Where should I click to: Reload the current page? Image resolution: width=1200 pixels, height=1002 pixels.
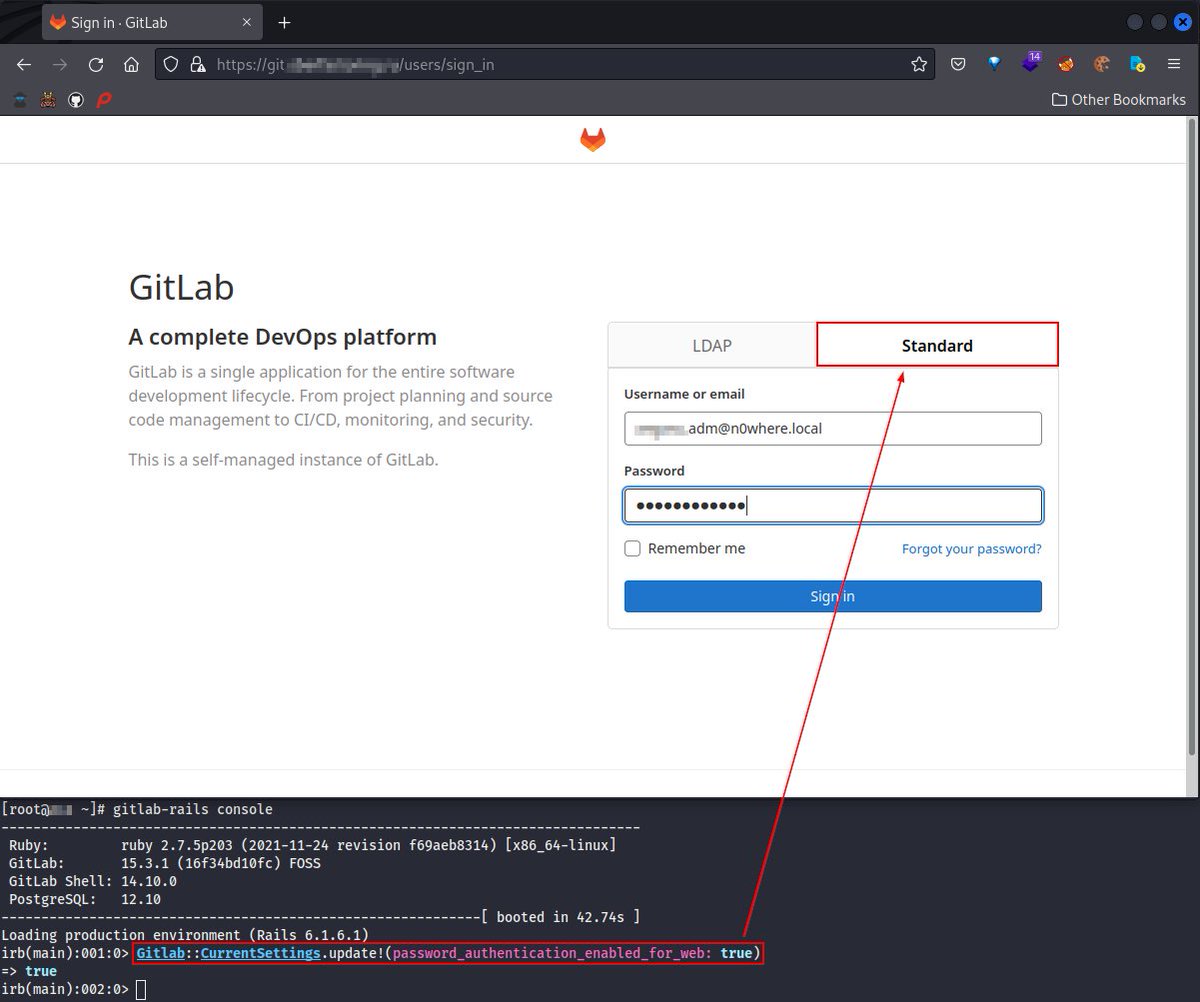[x=96, y=65]
